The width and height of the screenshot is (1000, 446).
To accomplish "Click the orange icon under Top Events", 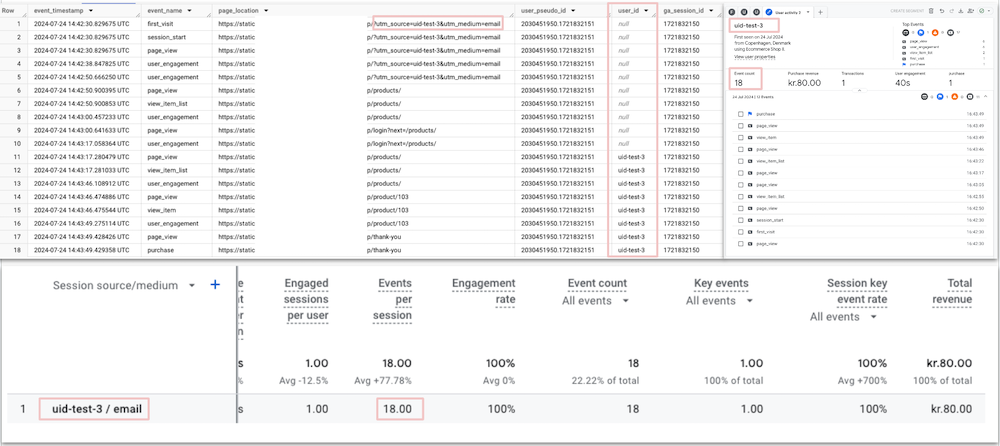I will tap(935, 33).
